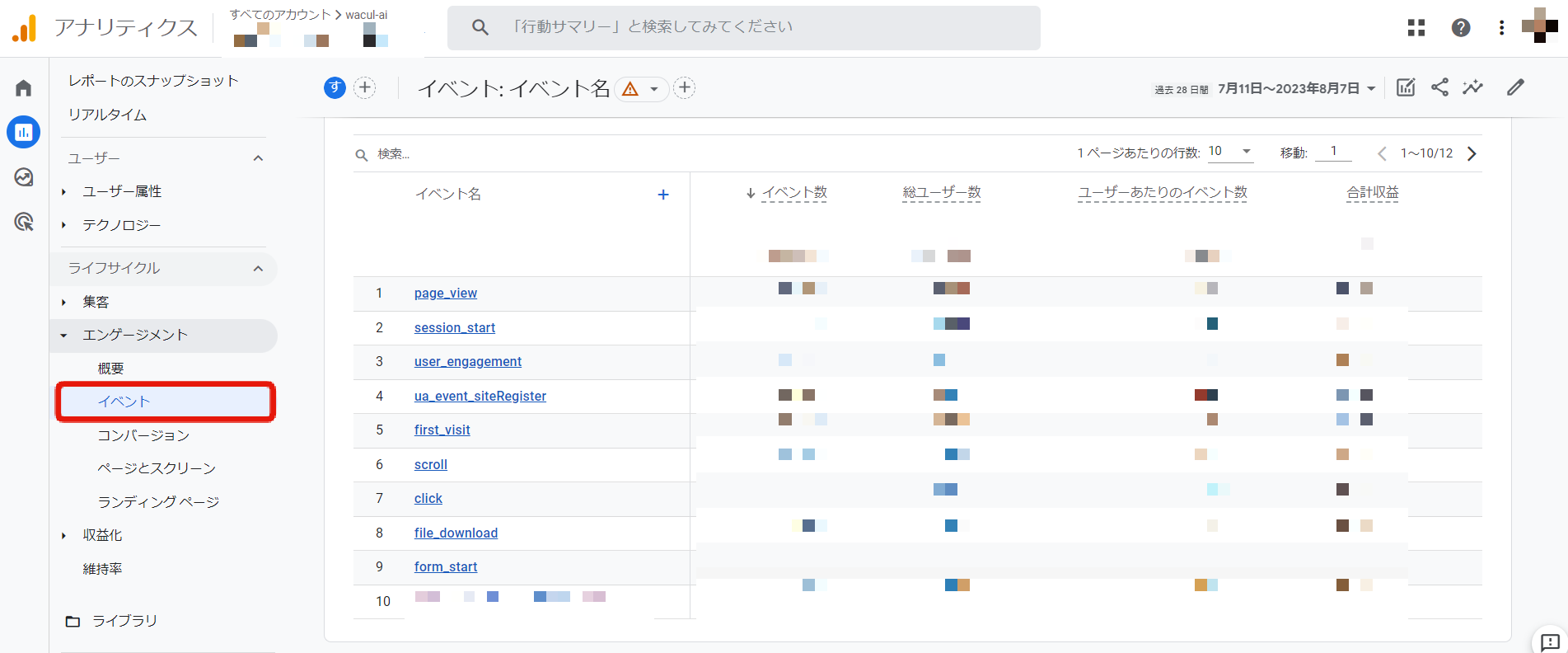Open 概要 under engagement
This screenshot has height=653, width=1568.
pyautogui.click(x=110, y=369)
